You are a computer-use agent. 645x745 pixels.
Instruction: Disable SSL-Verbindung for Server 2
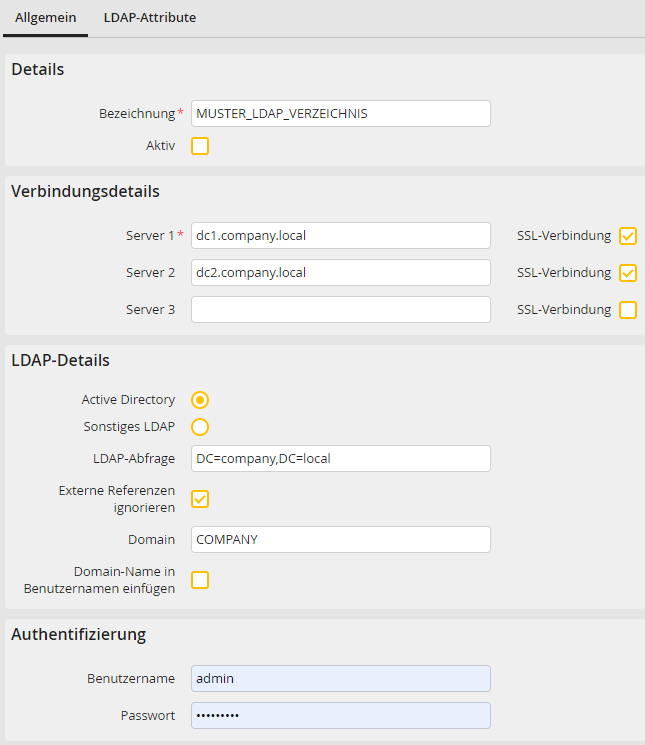coord(628,273)
